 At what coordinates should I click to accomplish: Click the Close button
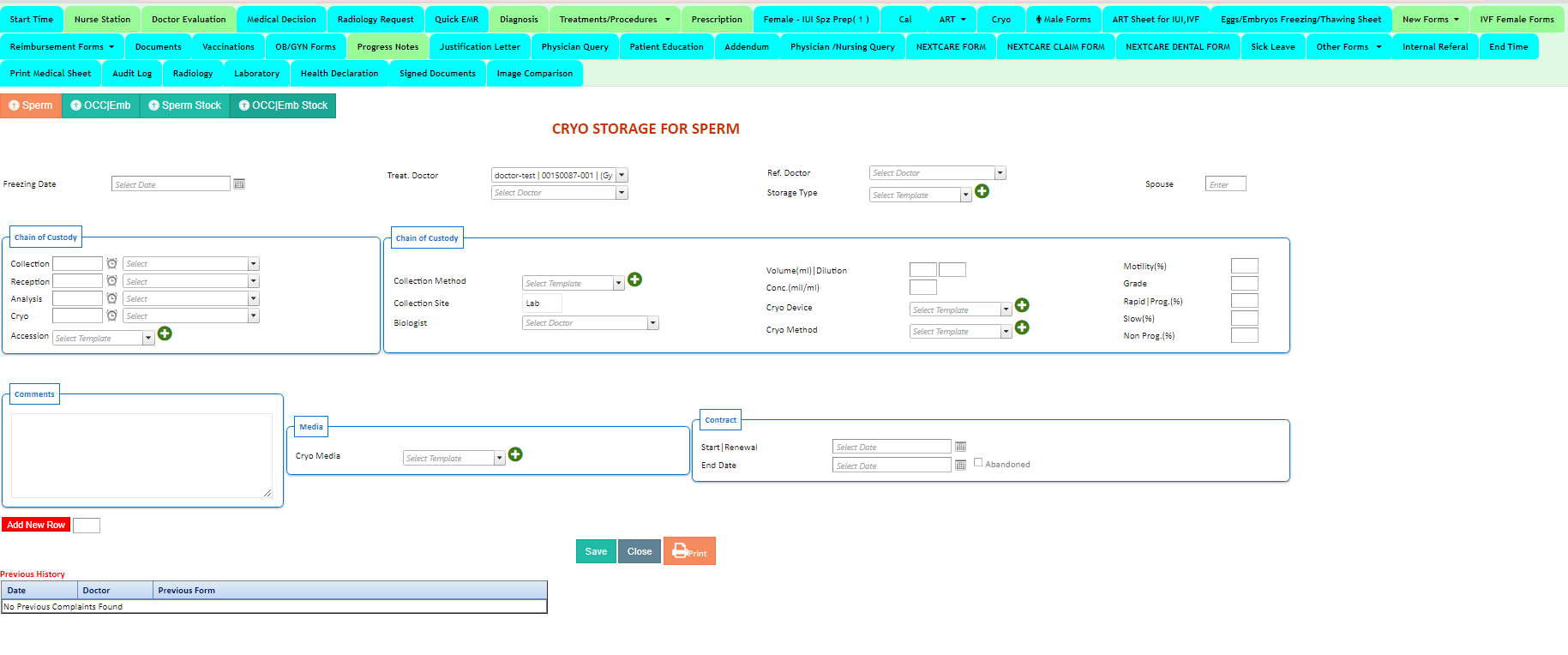(640, 551)
